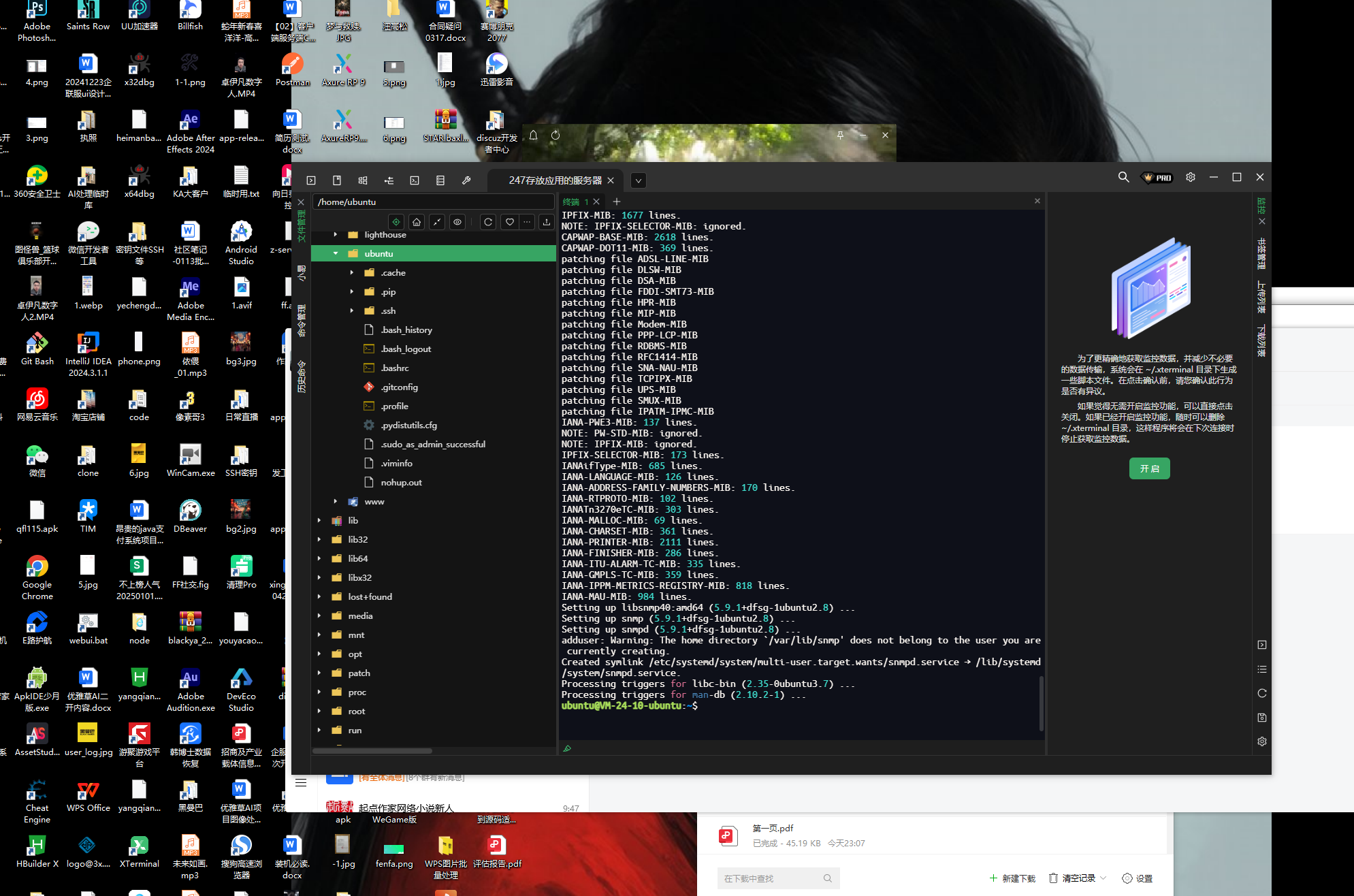Viewport: 1354px width, 896px height.
Task: Click the home directory icon in file toolbar
Action: (x=417, y=222)
